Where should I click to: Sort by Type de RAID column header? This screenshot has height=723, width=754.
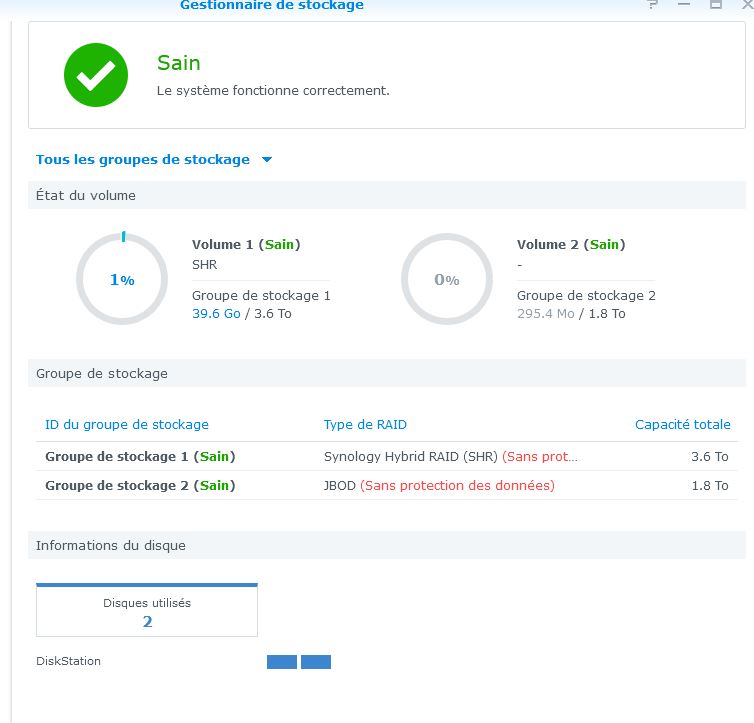pos(365,424)
